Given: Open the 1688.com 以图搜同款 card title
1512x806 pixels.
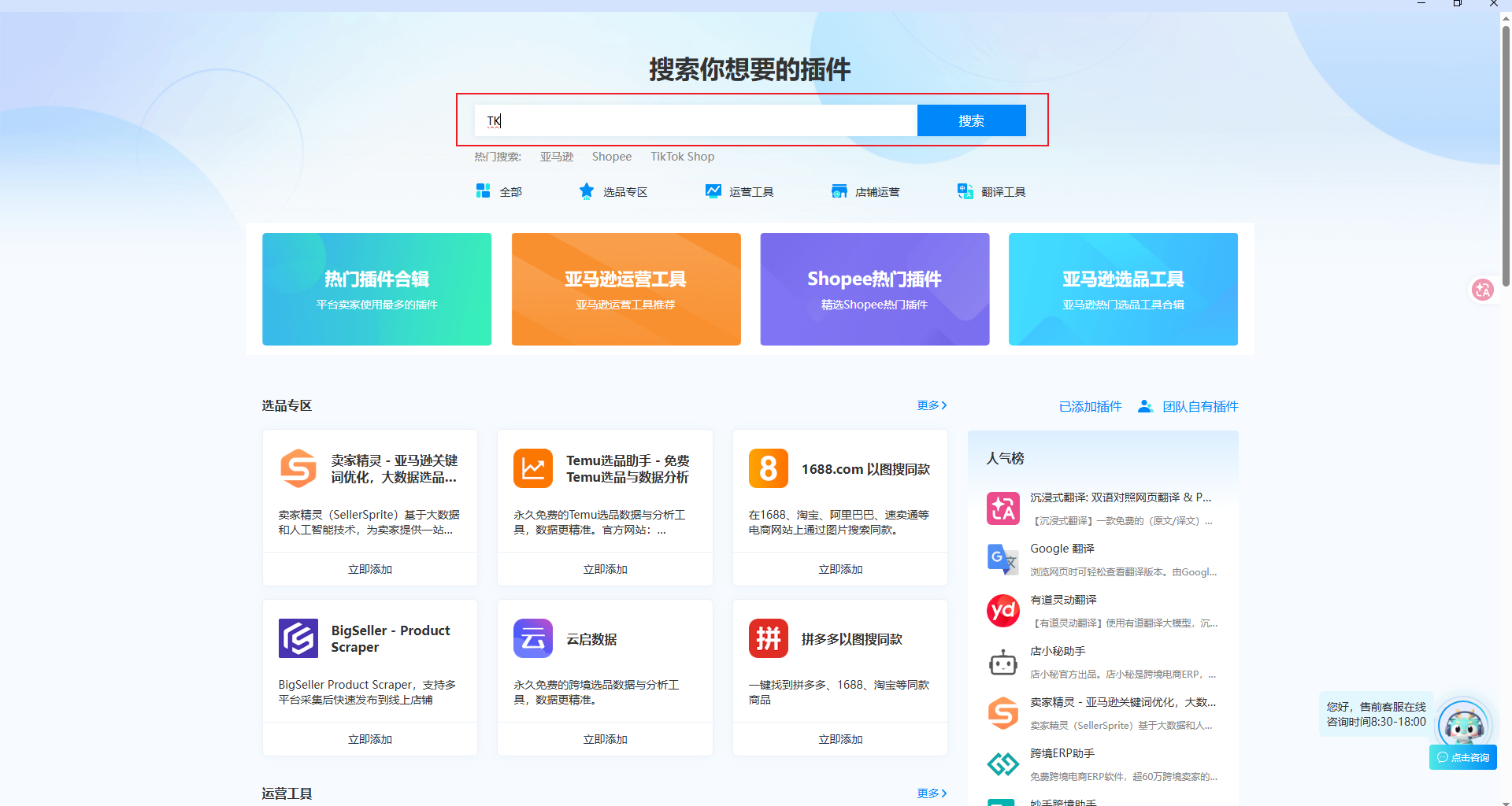Looking at the screenshot, I should [866, 469].
